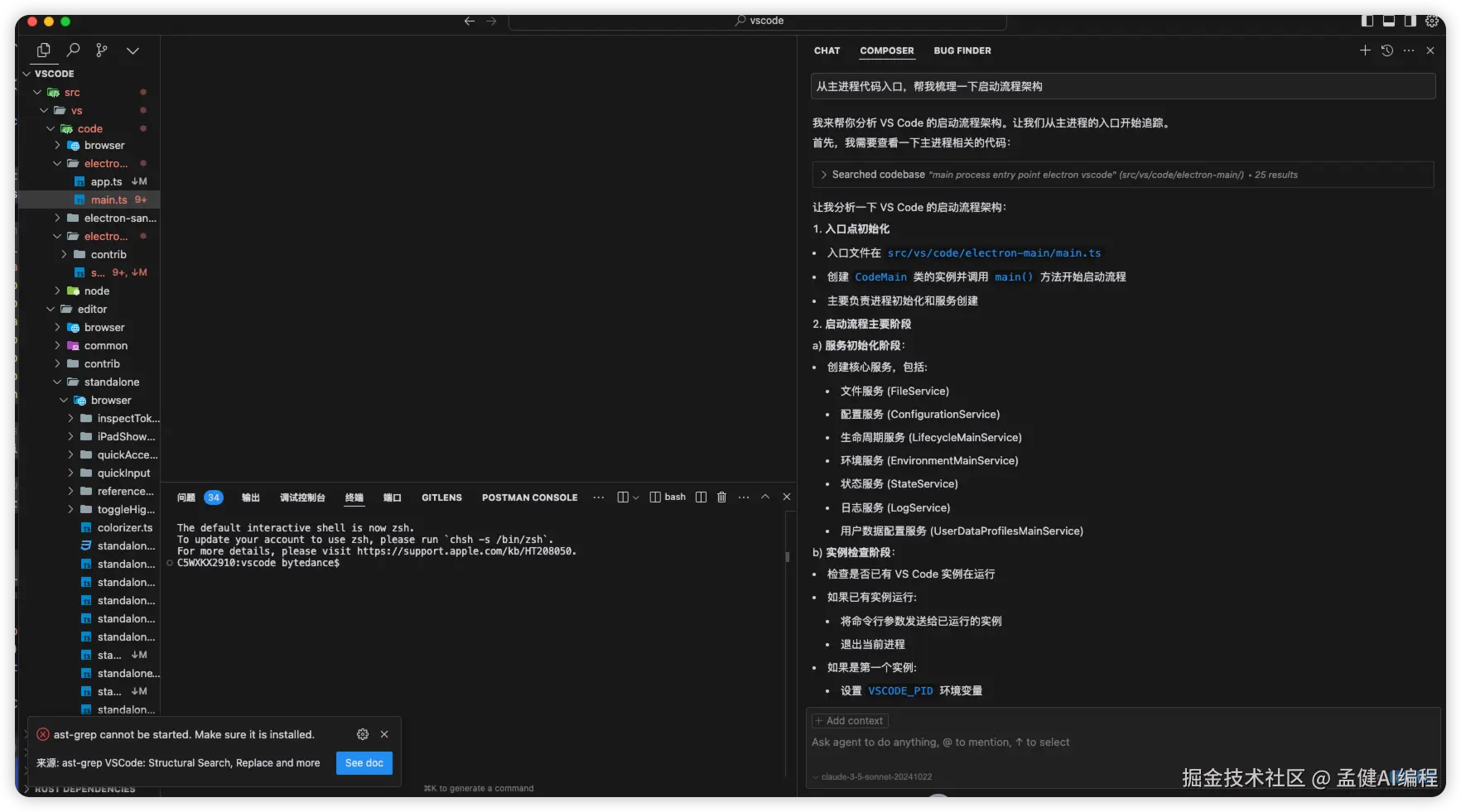Open more terminal actions beside the trash
The image size is (1461, 812).
click(744, 497)
